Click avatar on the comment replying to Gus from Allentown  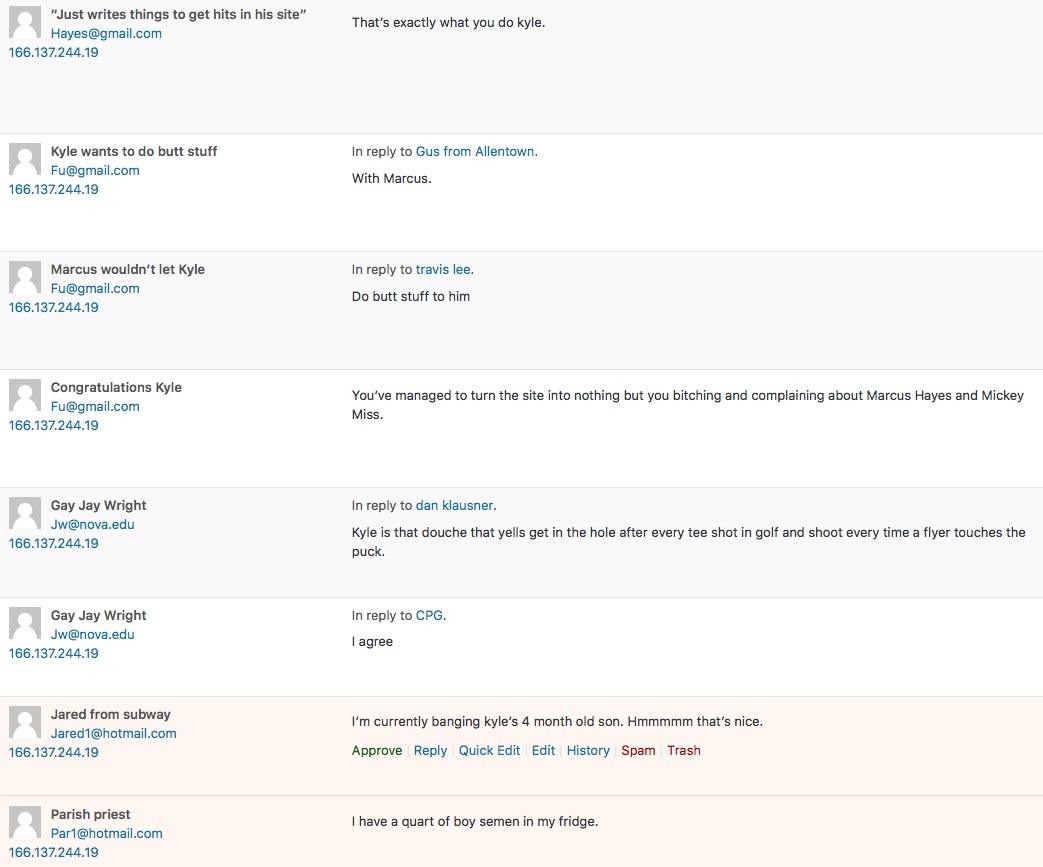coord(25,160)
